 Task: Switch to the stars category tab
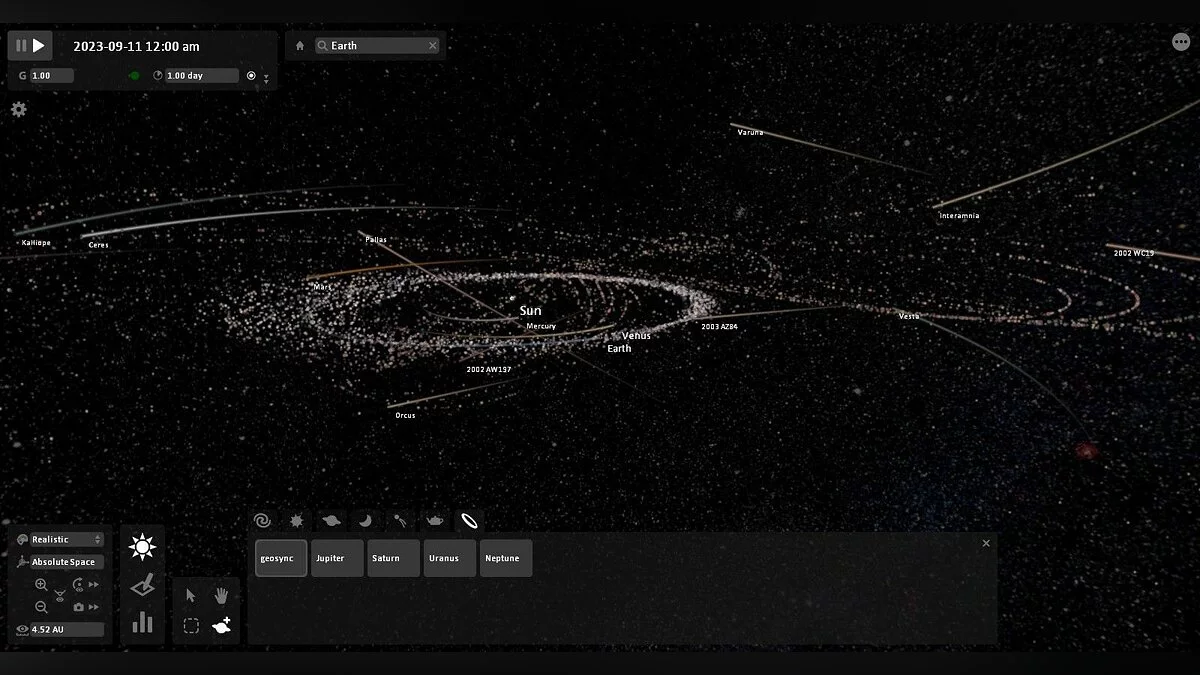(x=296, y=521)
